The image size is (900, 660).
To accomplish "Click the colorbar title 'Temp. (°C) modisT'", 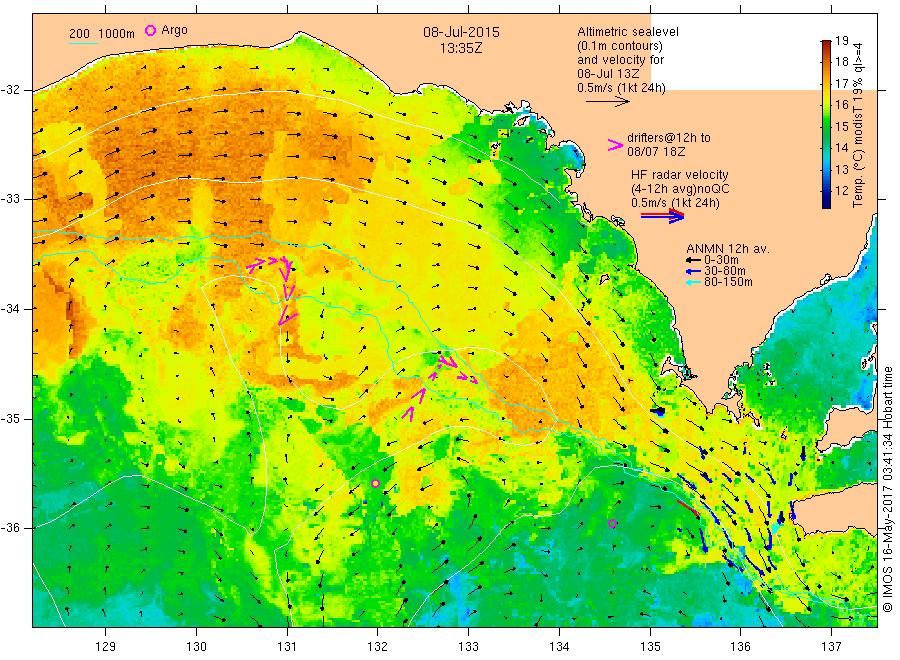I will (858, 157).
